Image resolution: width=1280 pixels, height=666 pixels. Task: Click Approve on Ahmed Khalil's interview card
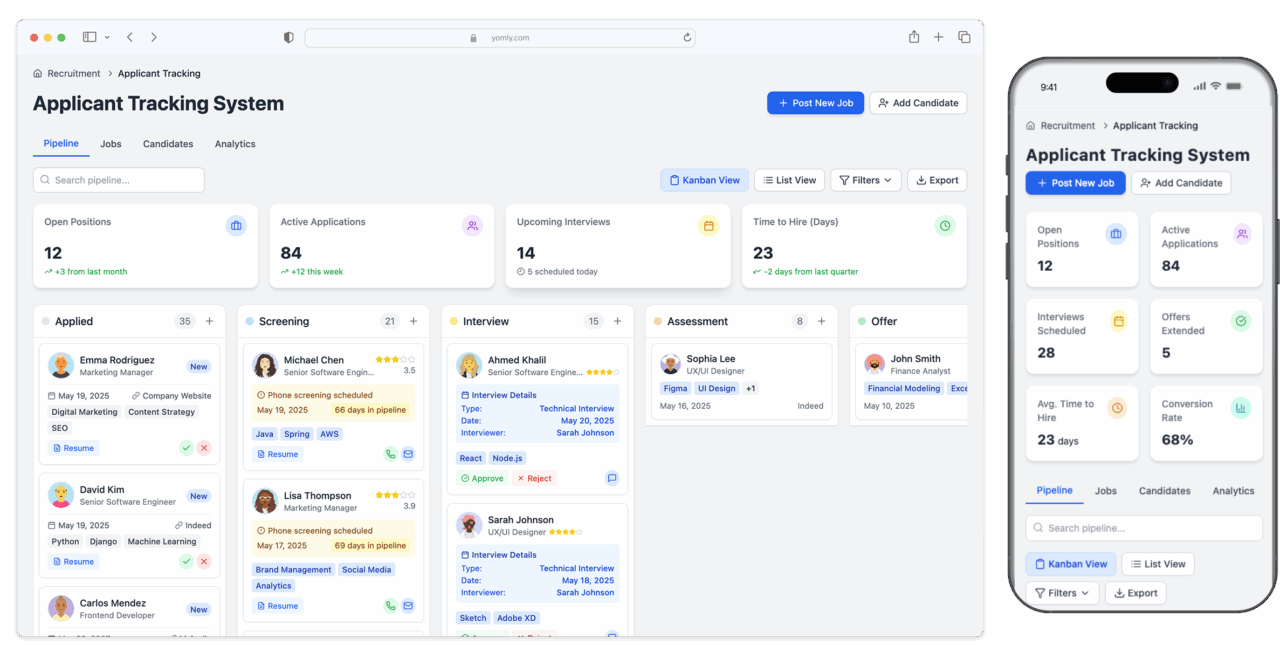[x=482, y=478]
